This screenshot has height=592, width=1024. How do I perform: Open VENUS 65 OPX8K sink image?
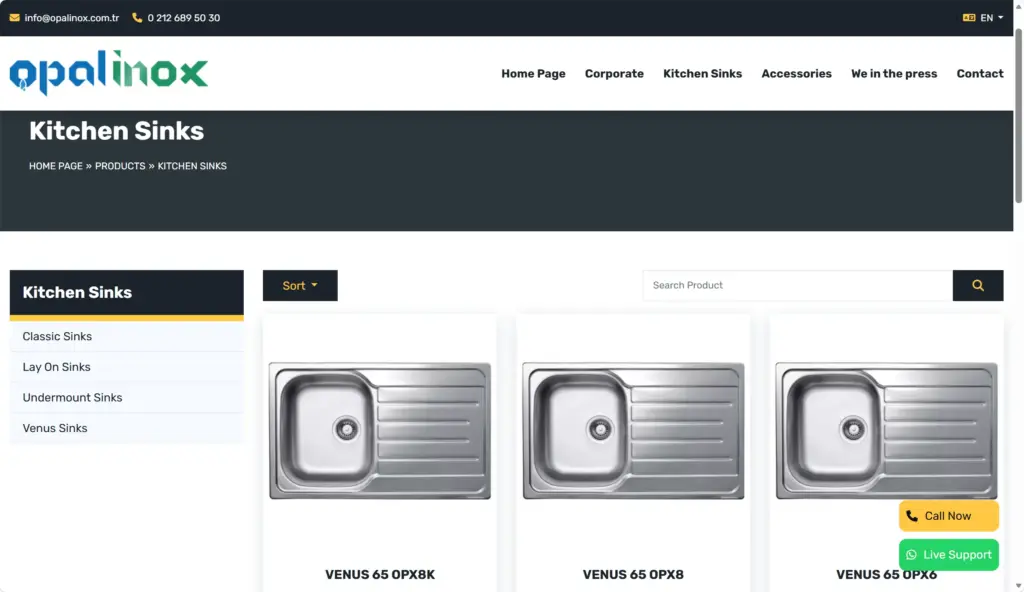(x=379, y=431)
